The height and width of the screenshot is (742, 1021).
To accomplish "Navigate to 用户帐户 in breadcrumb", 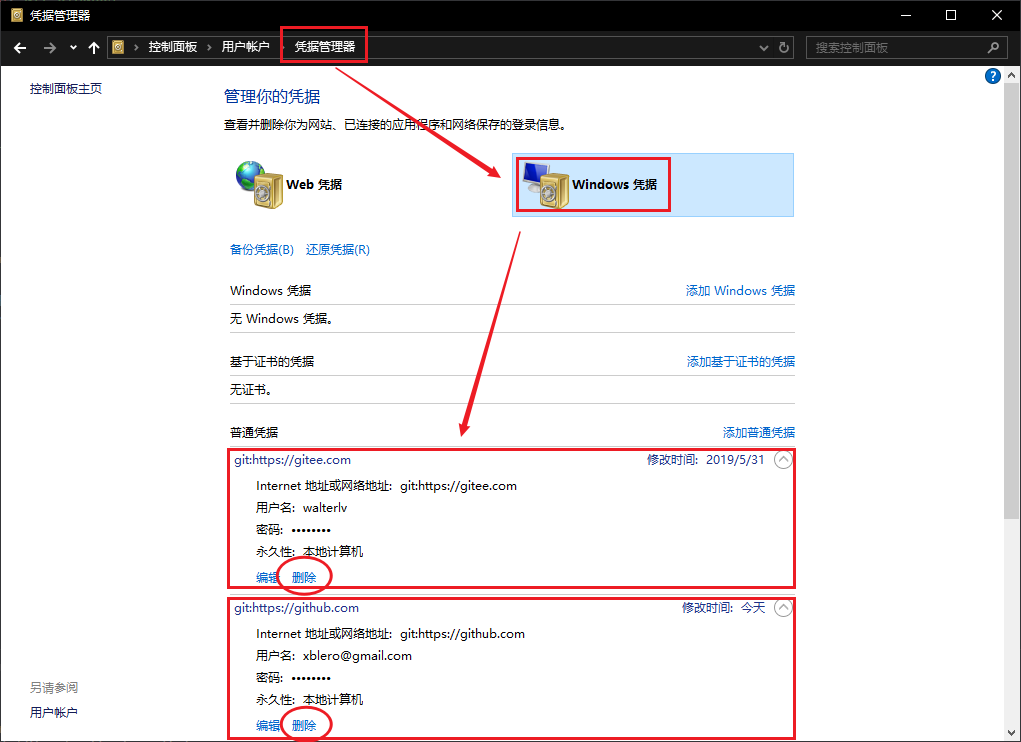I will (x=246, y=47).
